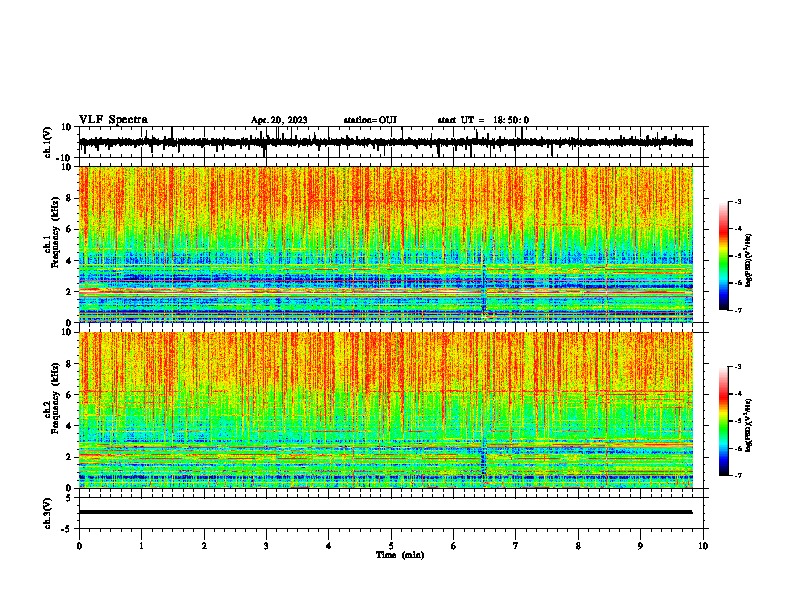Click the ch.2 spectrogram panel
Viewport: 792px width, 612px height.
coord(386,410)
